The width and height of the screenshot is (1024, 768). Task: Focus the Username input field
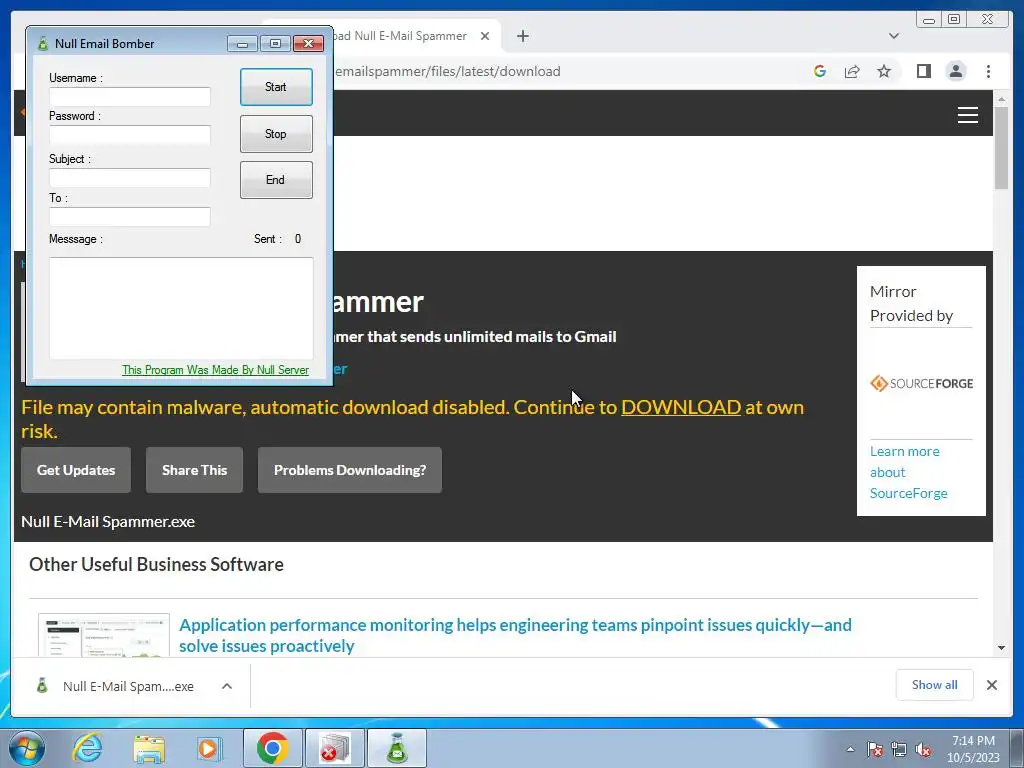point(130,97)
